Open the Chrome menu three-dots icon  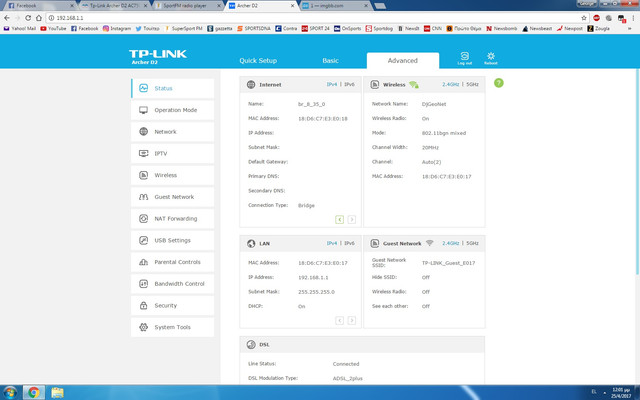tap(633, 18)
